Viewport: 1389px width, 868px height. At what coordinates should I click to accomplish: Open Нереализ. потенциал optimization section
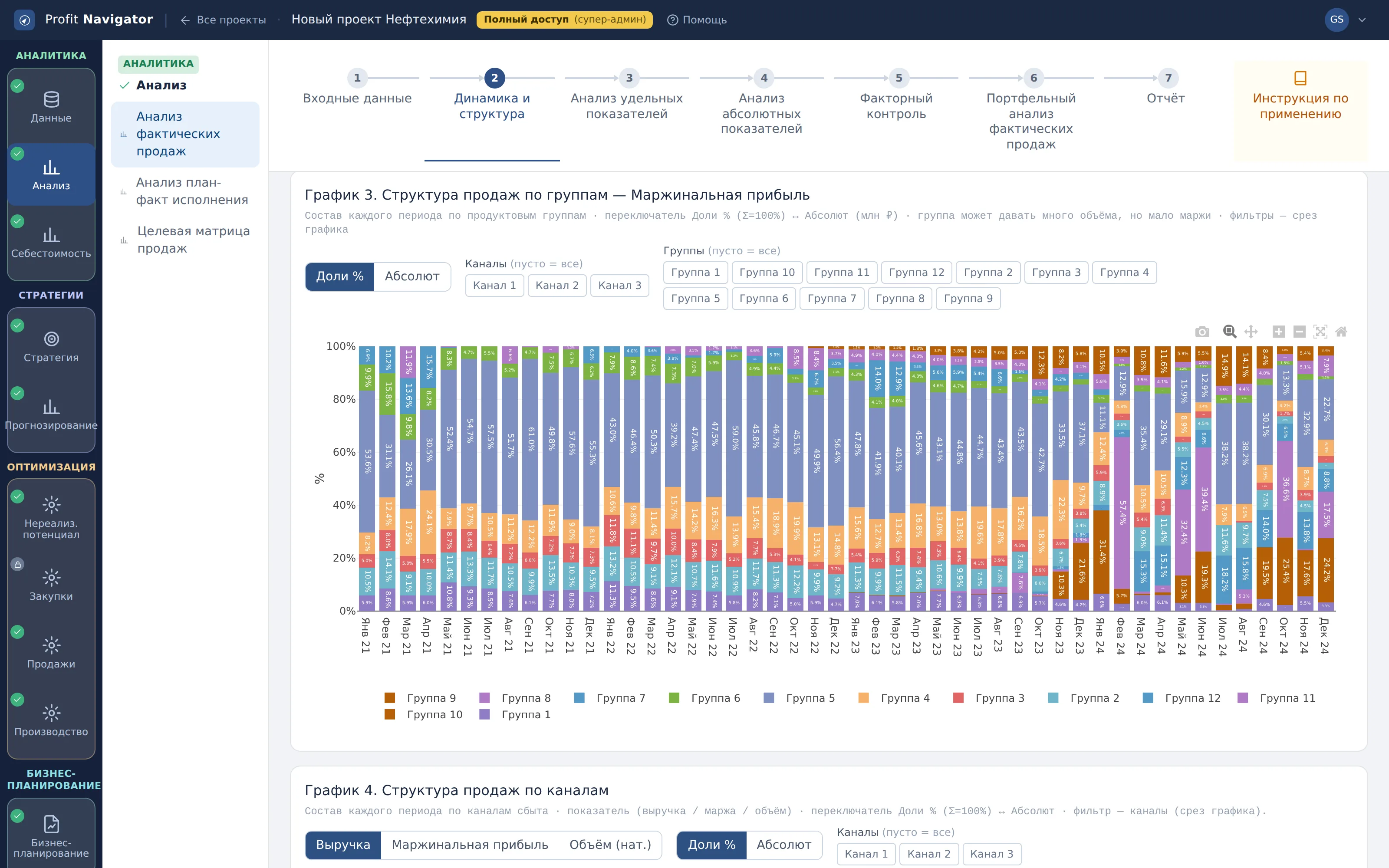tap(51, 517)
